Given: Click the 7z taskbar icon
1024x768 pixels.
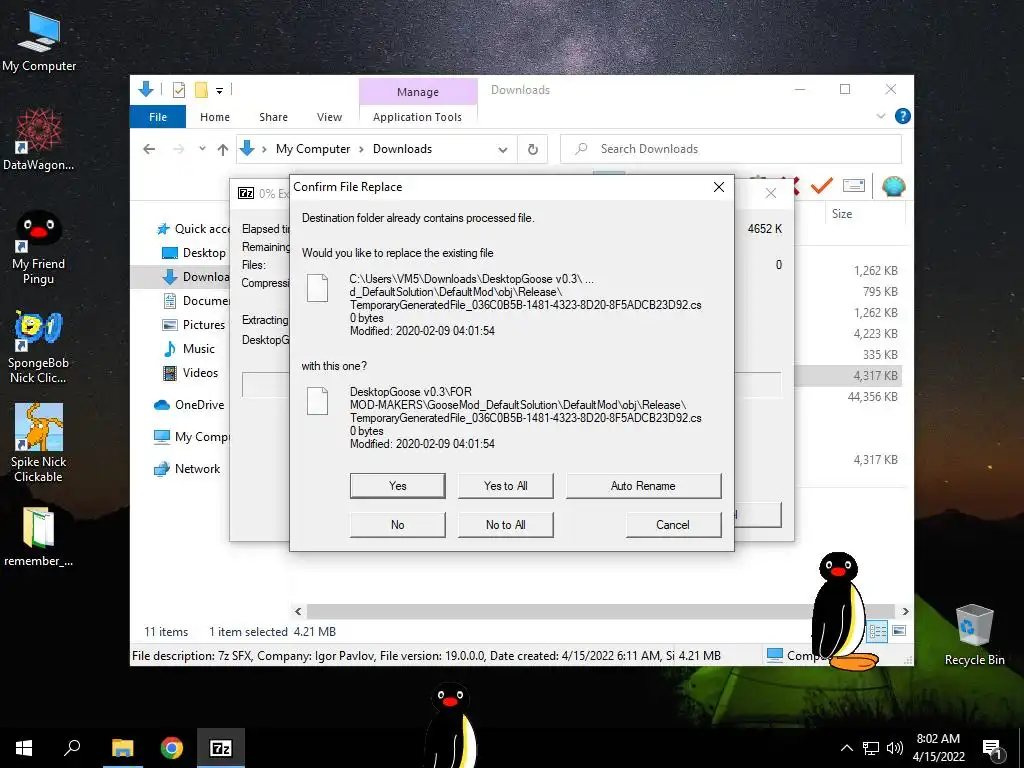Looking at the screenshot, I should click(x=221, y=748).
